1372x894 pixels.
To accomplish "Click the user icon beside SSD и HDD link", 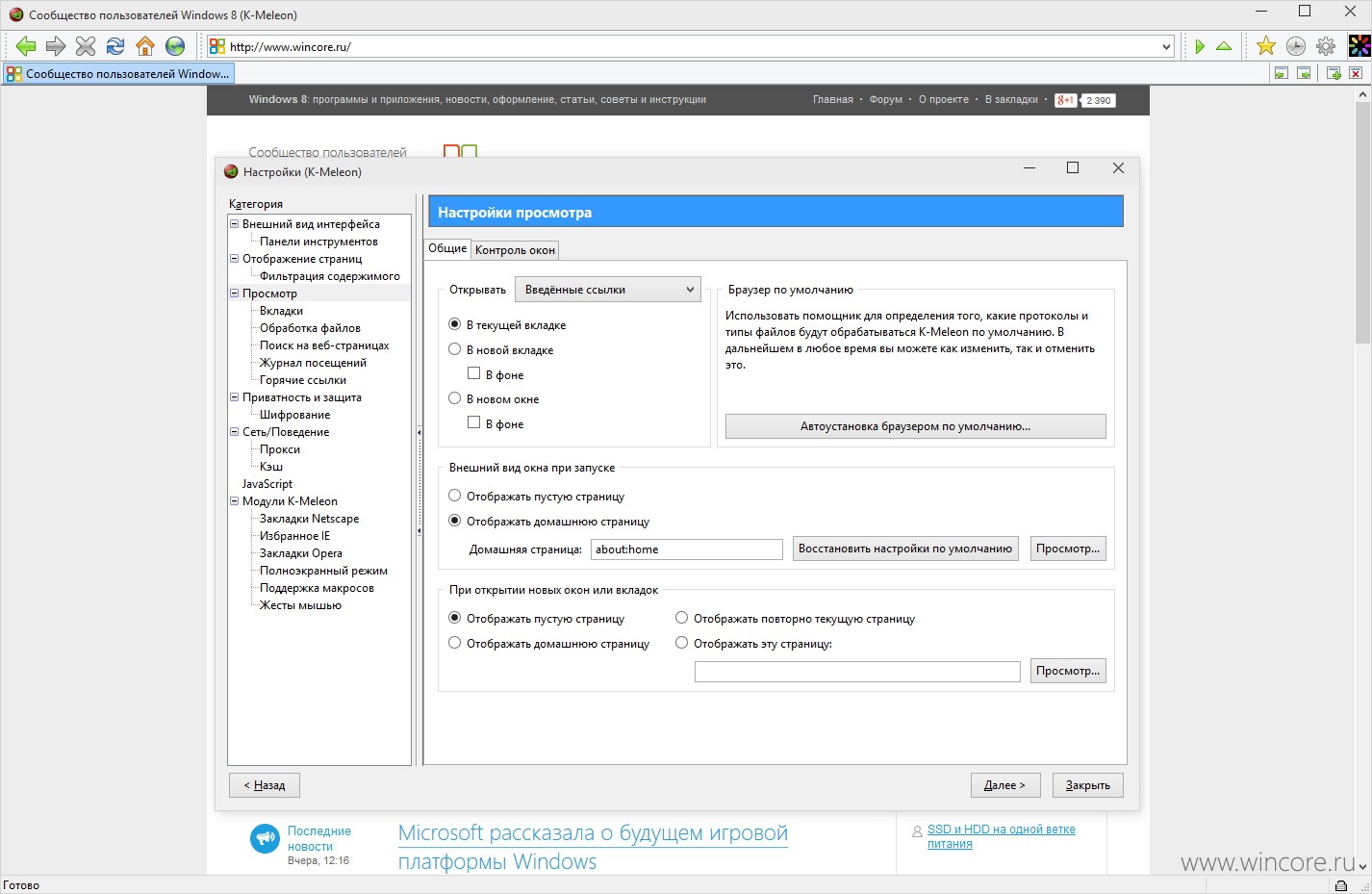I will (917, 830).
